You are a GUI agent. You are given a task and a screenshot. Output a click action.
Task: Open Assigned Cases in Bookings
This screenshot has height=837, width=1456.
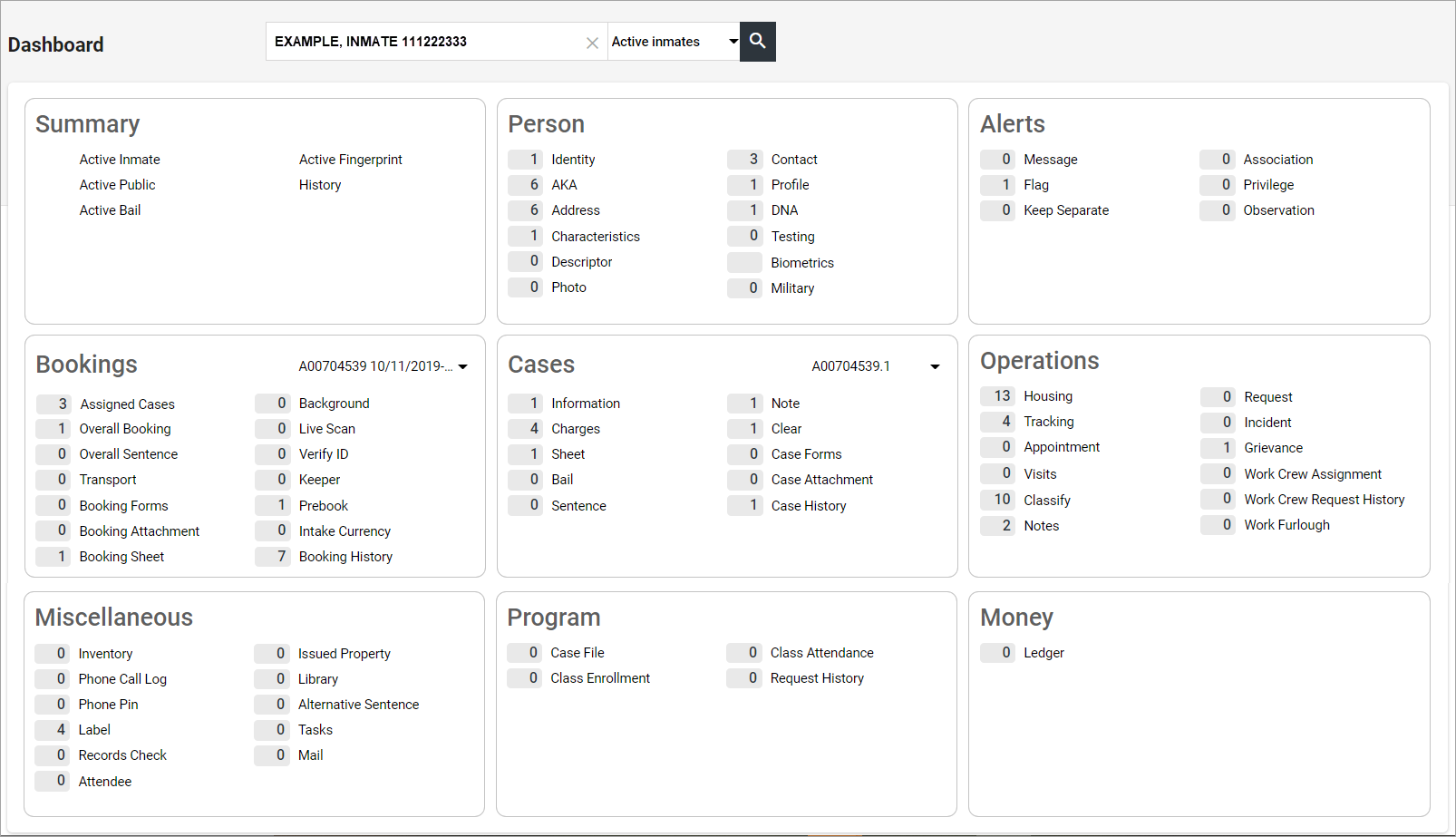tap(127, 404)
